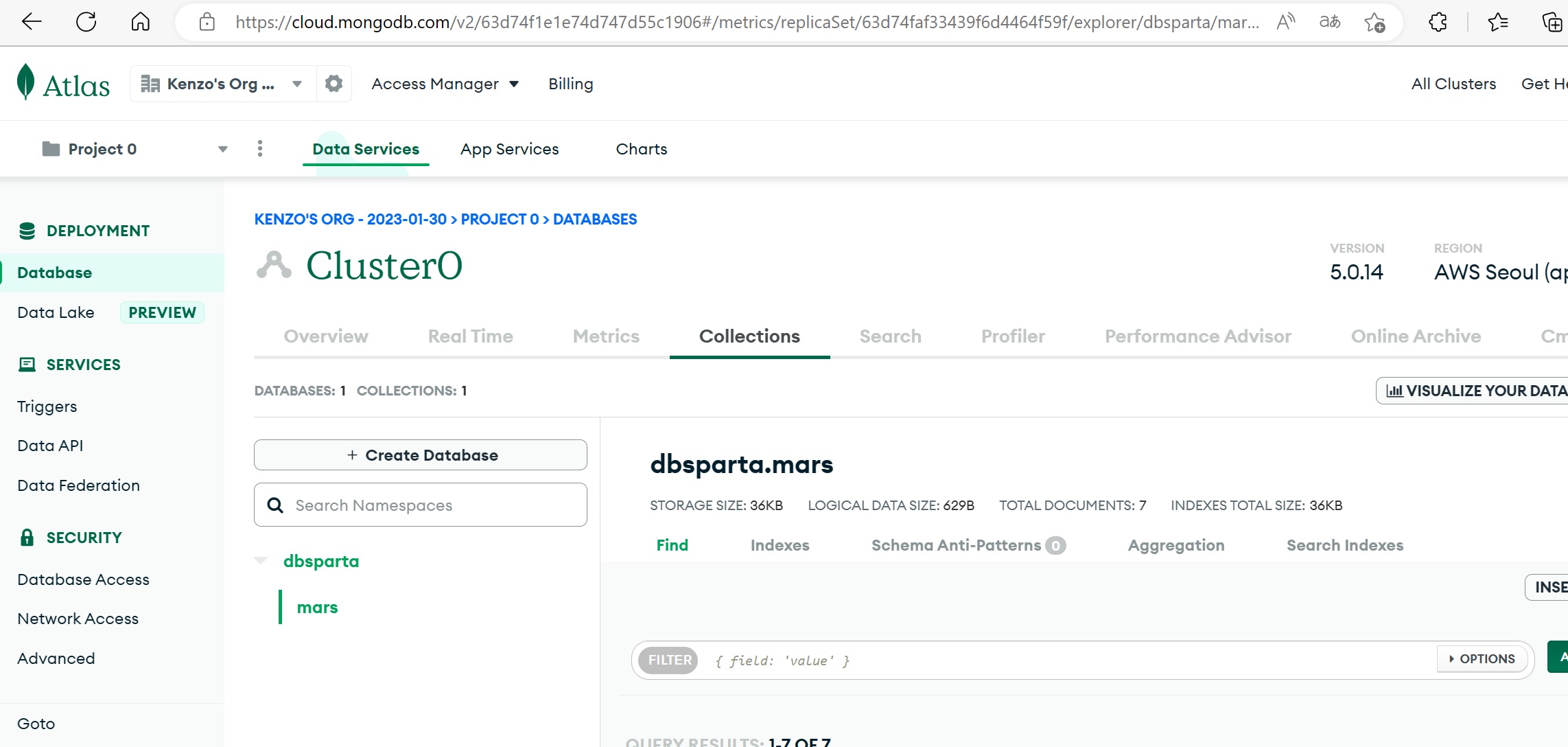Open the Billing page
Image resolution: width=1568 pixels, height=747 pixels.
tap(571, 84)
